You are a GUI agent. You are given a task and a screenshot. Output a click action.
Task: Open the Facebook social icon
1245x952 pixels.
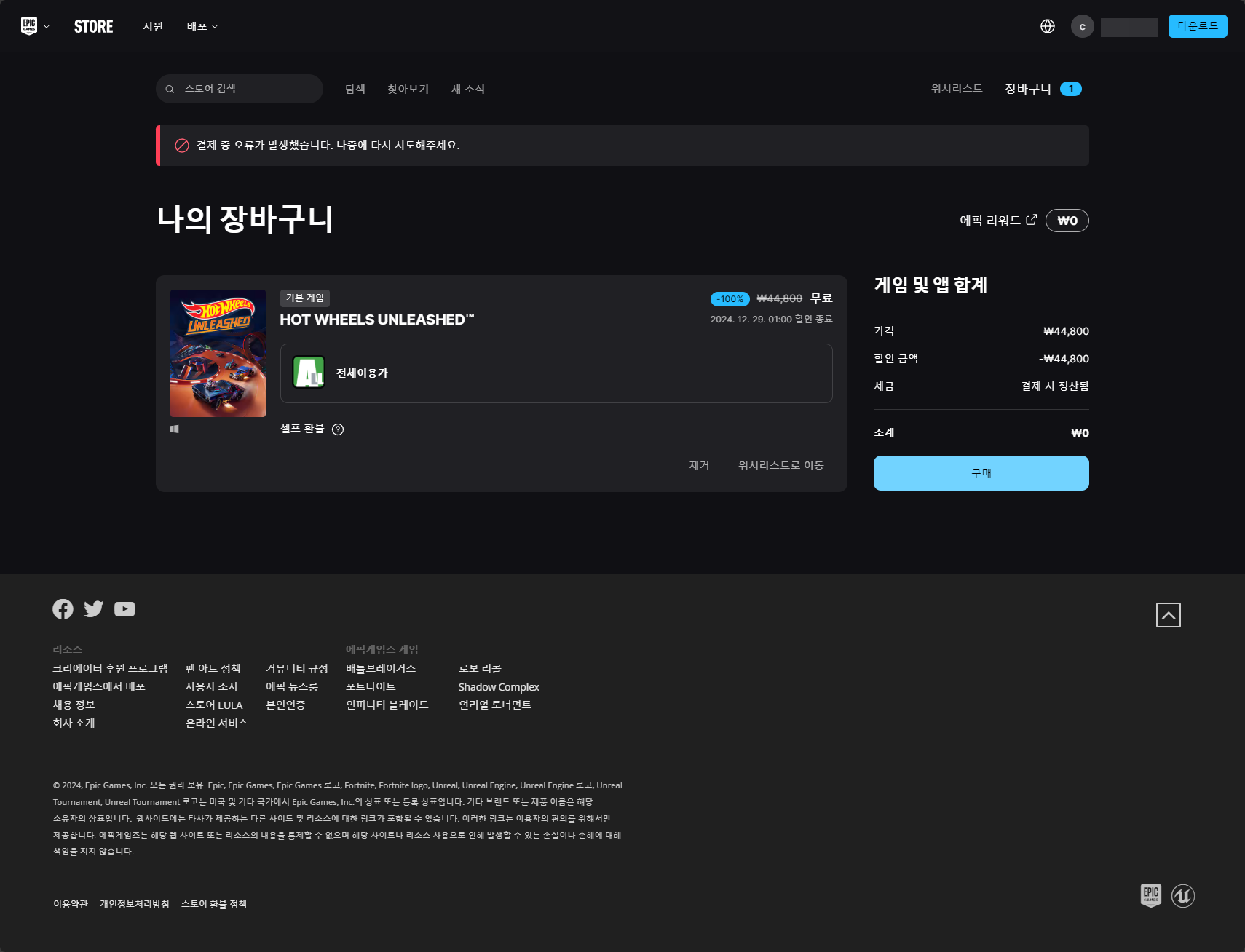click(x=63, y=609)
